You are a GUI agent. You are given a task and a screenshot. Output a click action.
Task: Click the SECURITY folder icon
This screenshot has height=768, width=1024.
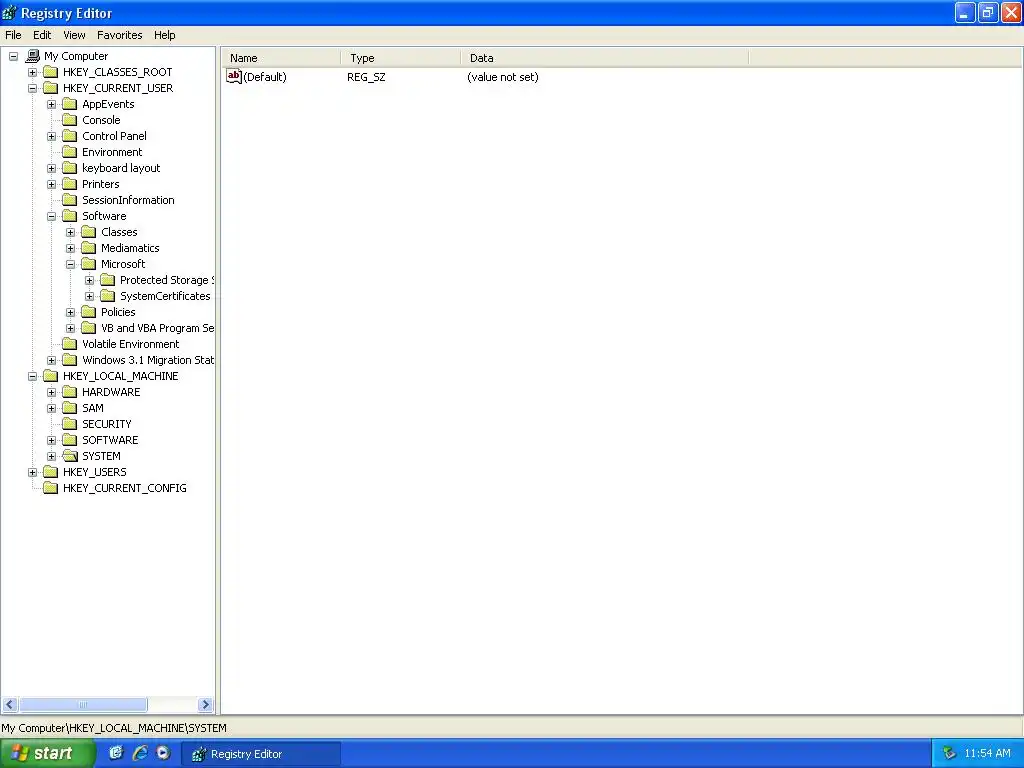[69, 424]
